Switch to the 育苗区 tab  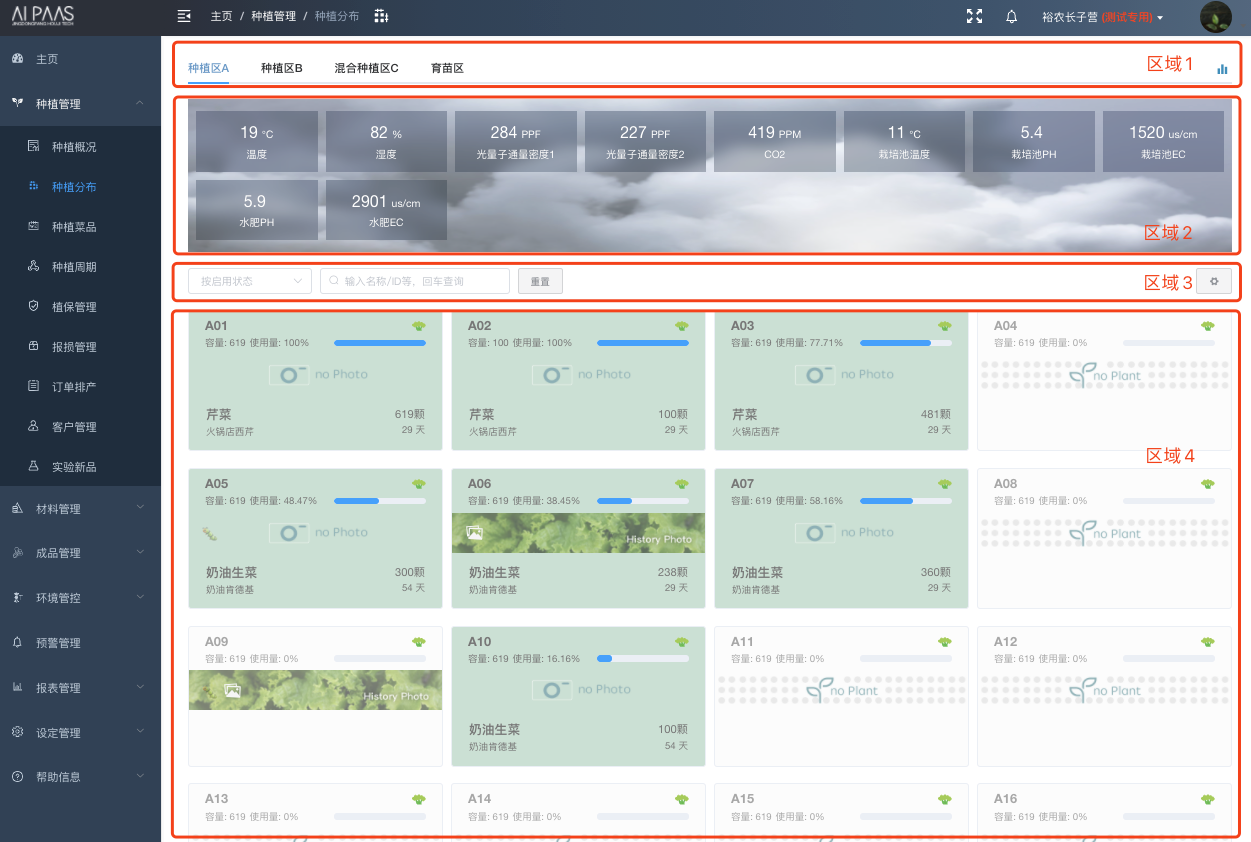coord(447,69)
